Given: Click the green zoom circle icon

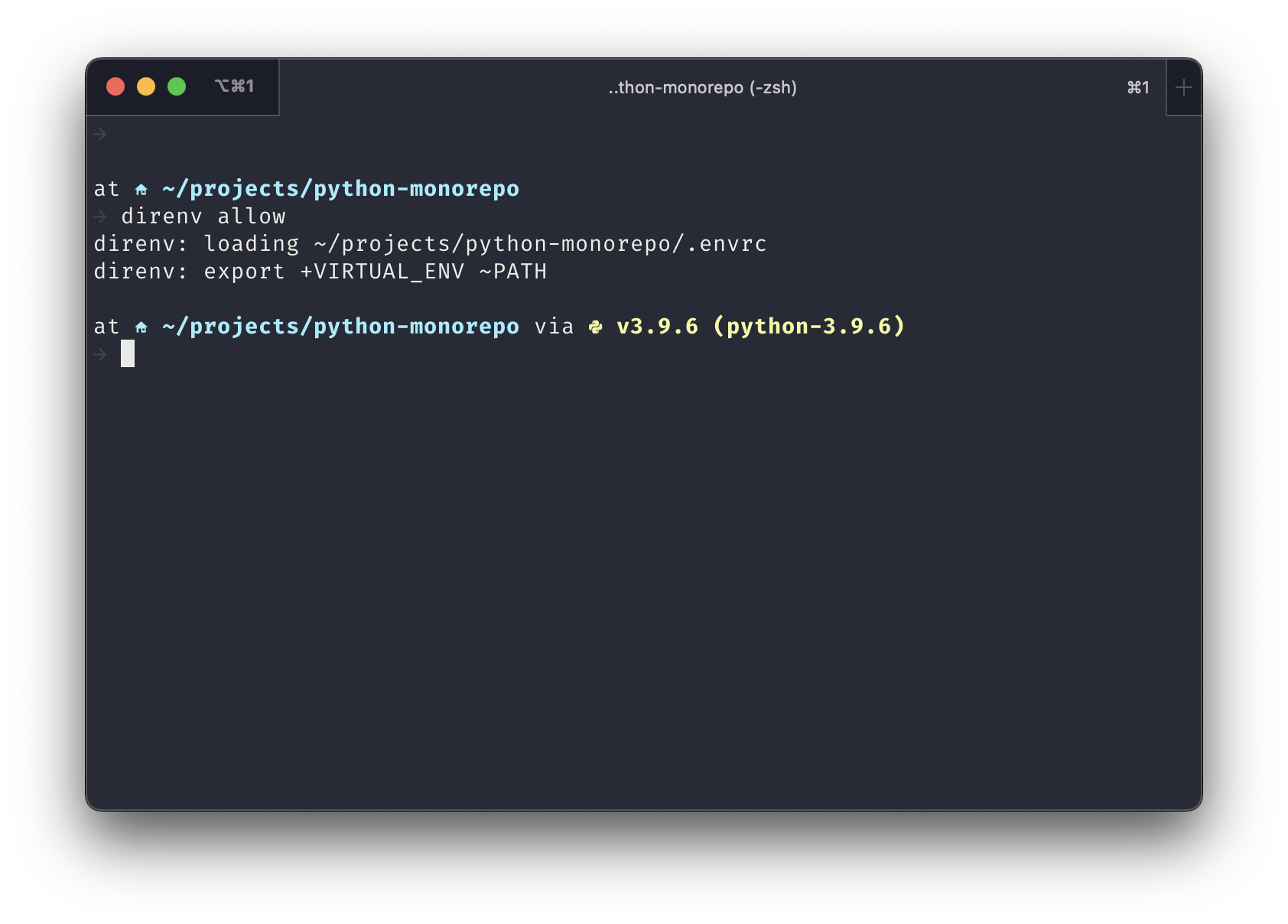Looking at the screenshot, I should [x=177, y=87].
